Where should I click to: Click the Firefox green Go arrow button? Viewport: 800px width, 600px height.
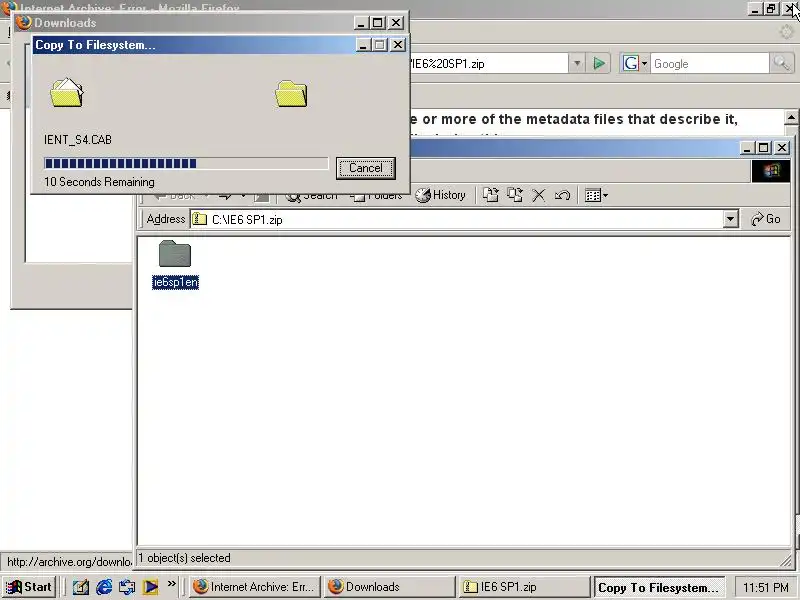click(x=599, y=64)
